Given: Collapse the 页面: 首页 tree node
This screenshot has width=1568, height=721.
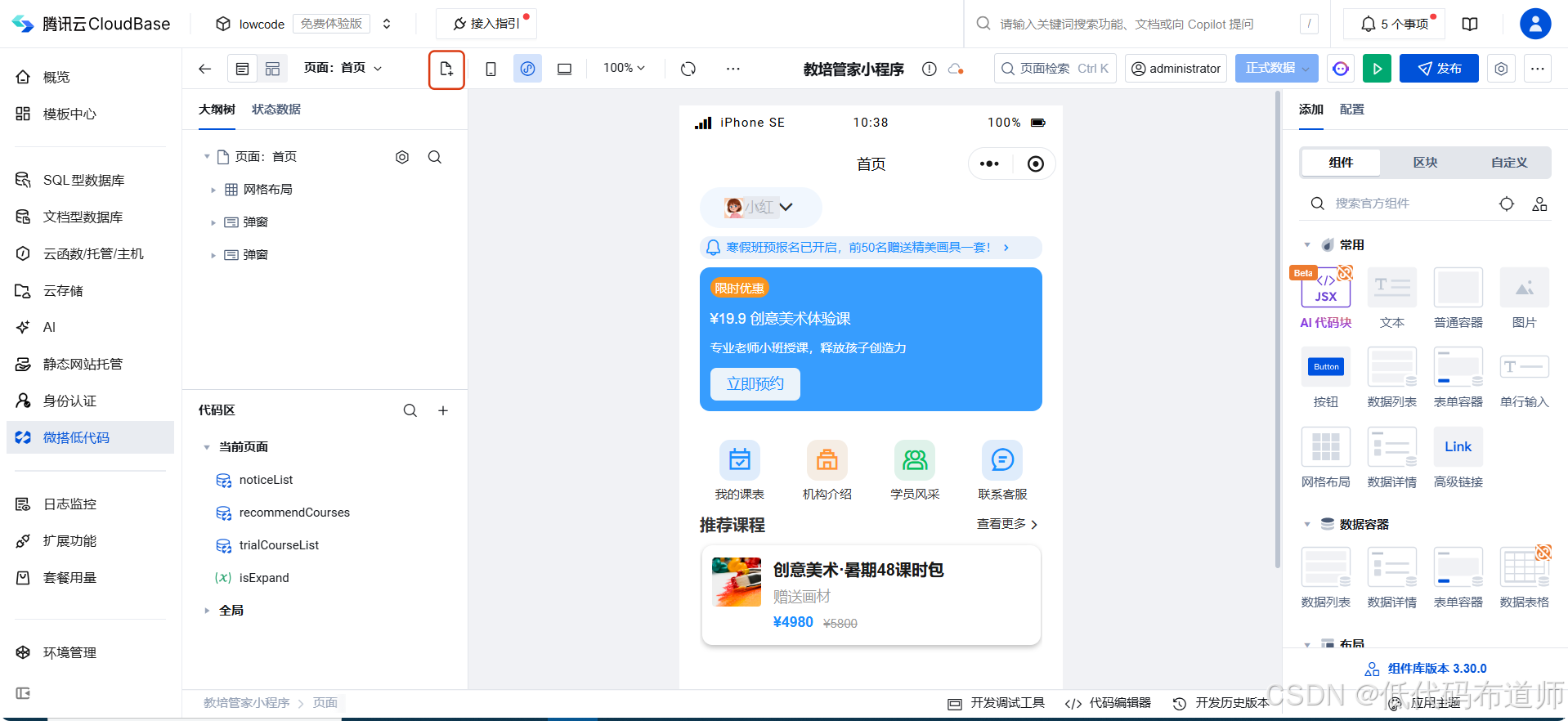Looking at the screenshot, I should [x=207, y=156].
